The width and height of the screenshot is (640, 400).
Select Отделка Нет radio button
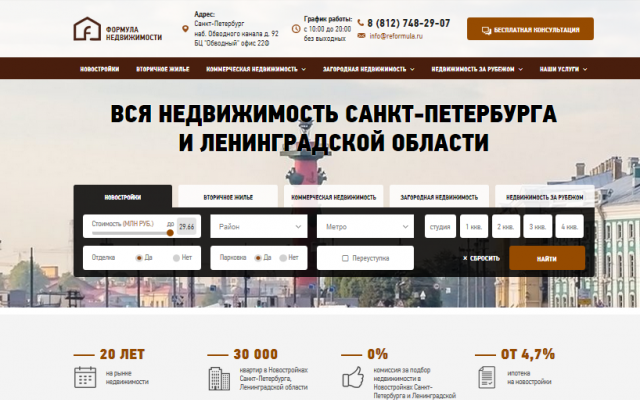[176, 258]
